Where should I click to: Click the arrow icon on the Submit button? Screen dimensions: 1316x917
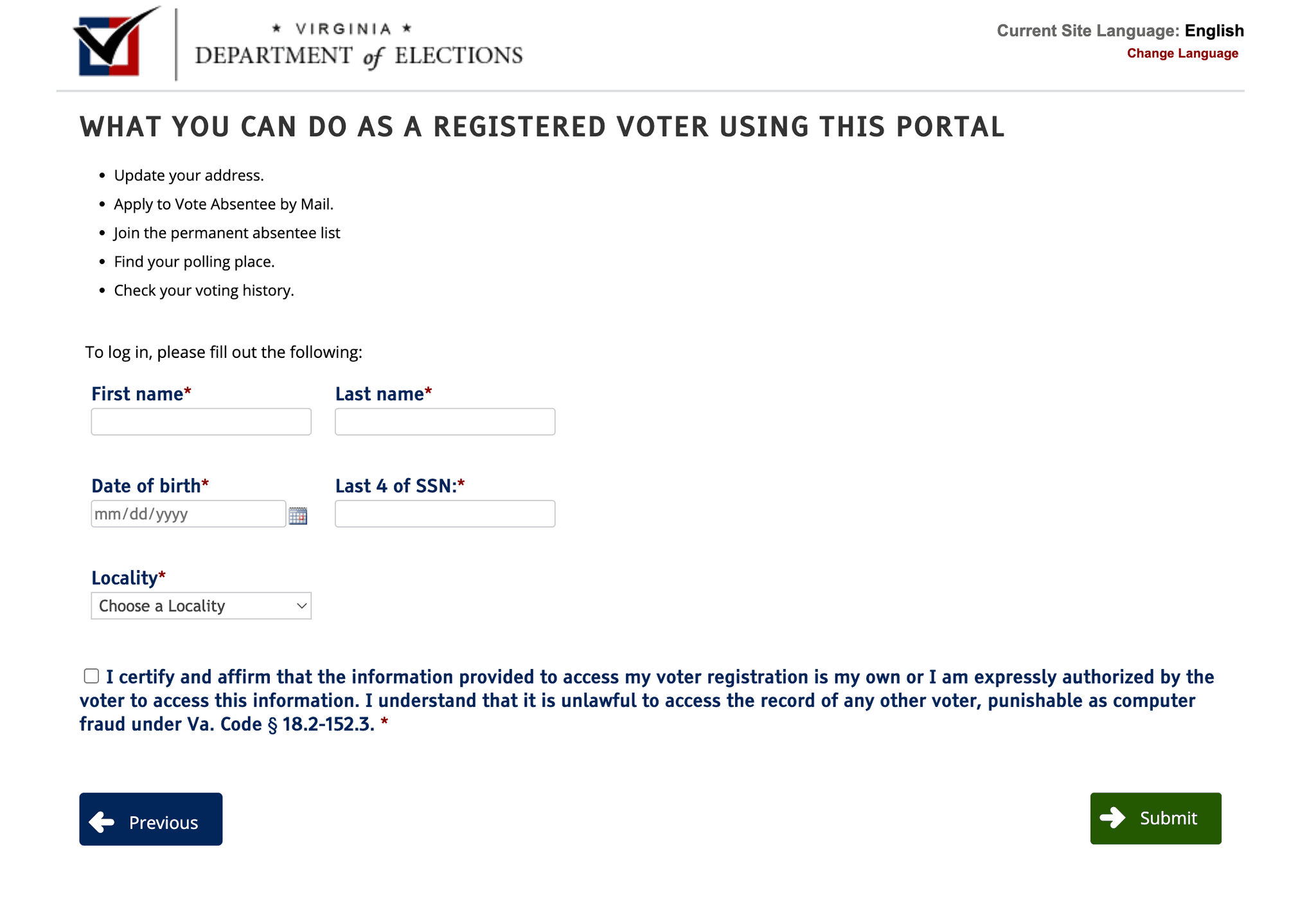[x=1112, y=818]
